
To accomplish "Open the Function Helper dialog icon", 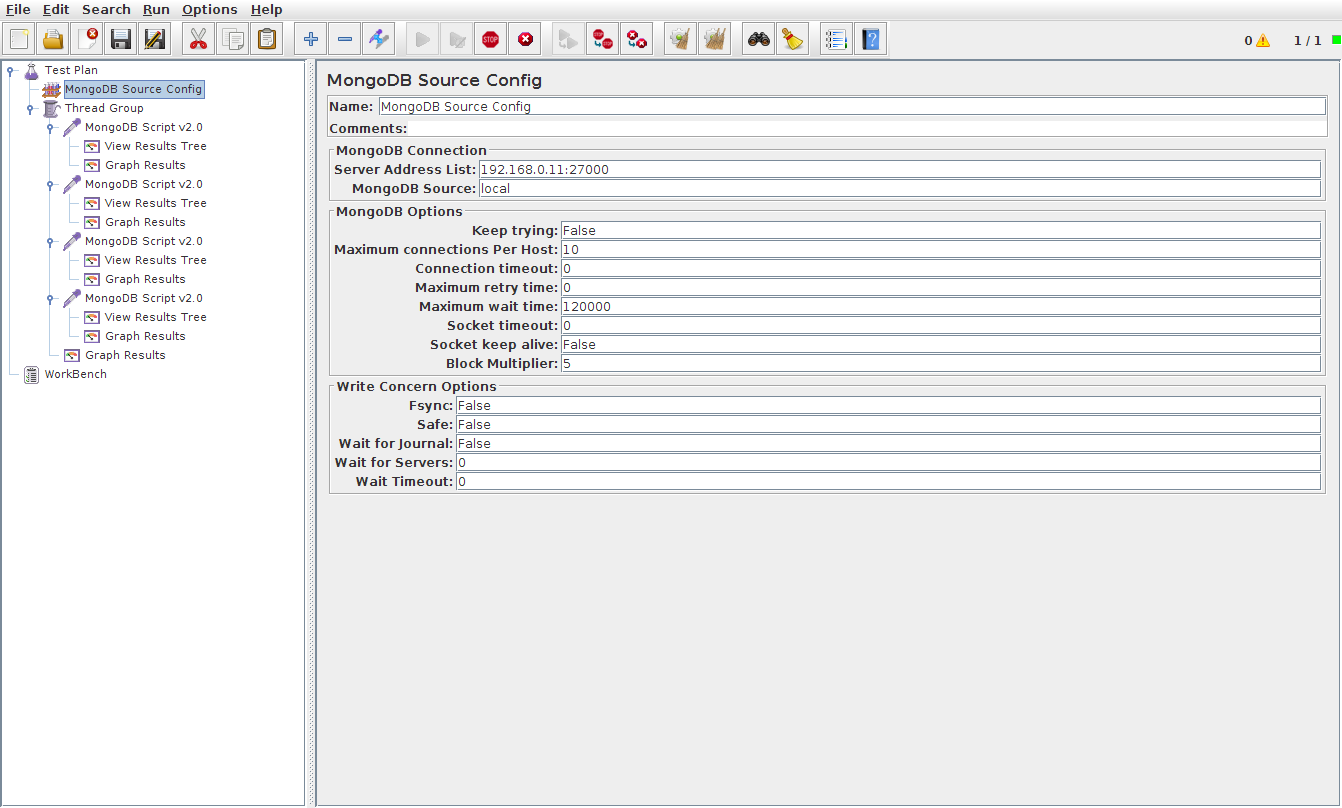I will pyautogui.click(x=837, y=40).
